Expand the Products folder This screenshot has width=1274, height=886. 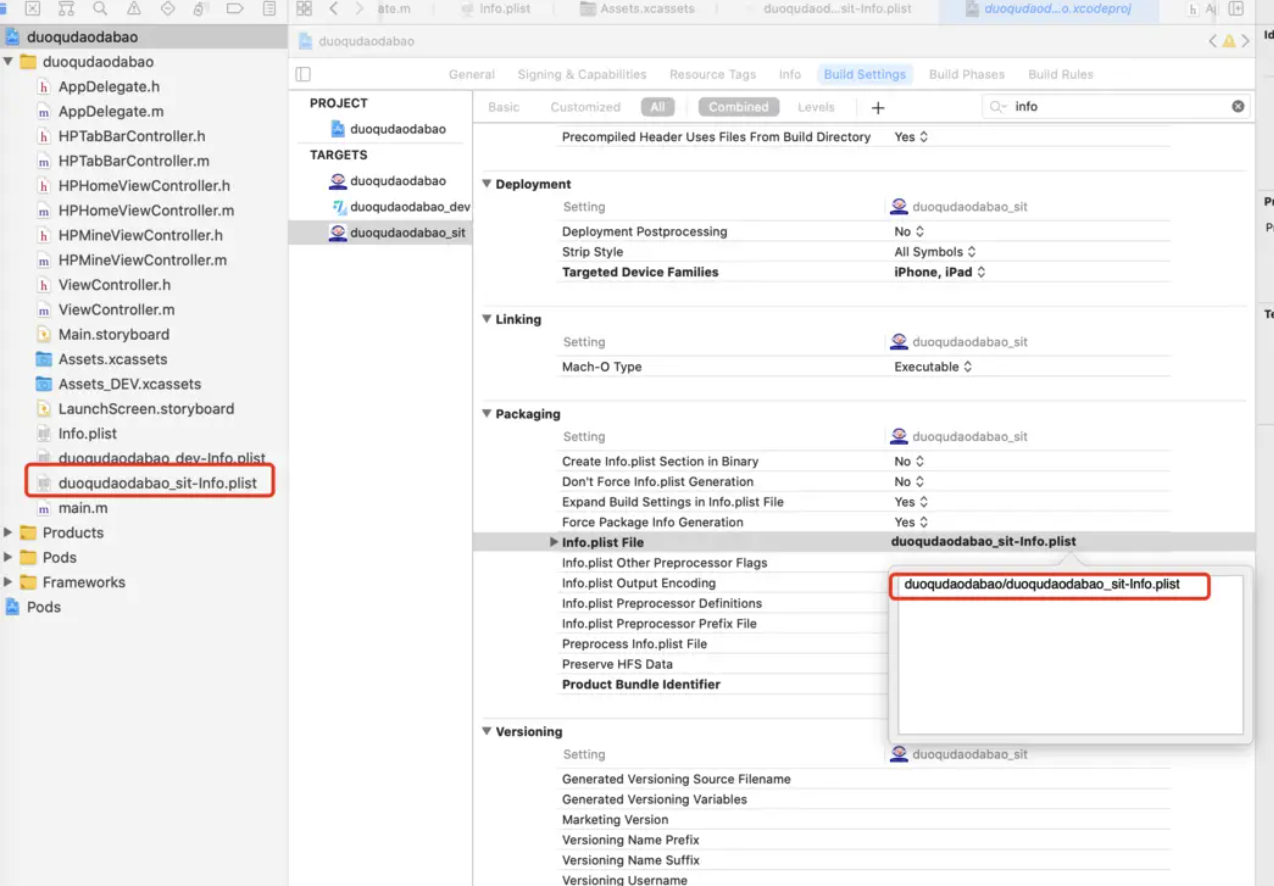click(x=8, y=532)
